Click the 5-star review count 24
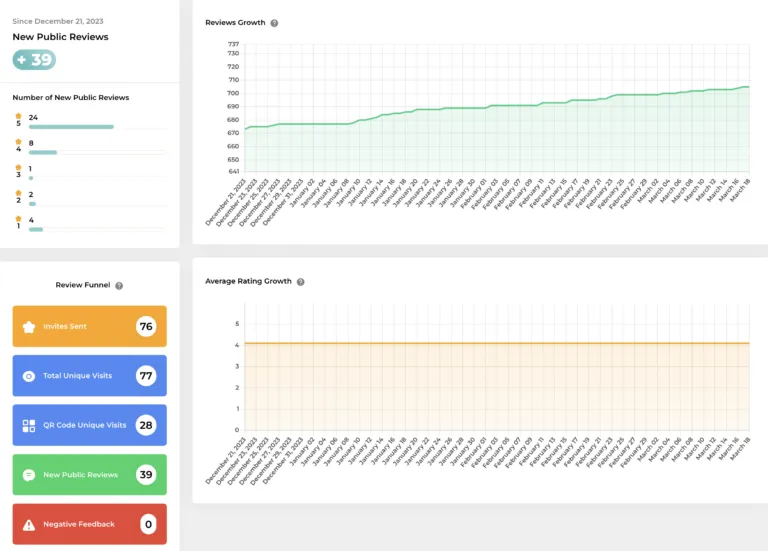 [33, 118]
